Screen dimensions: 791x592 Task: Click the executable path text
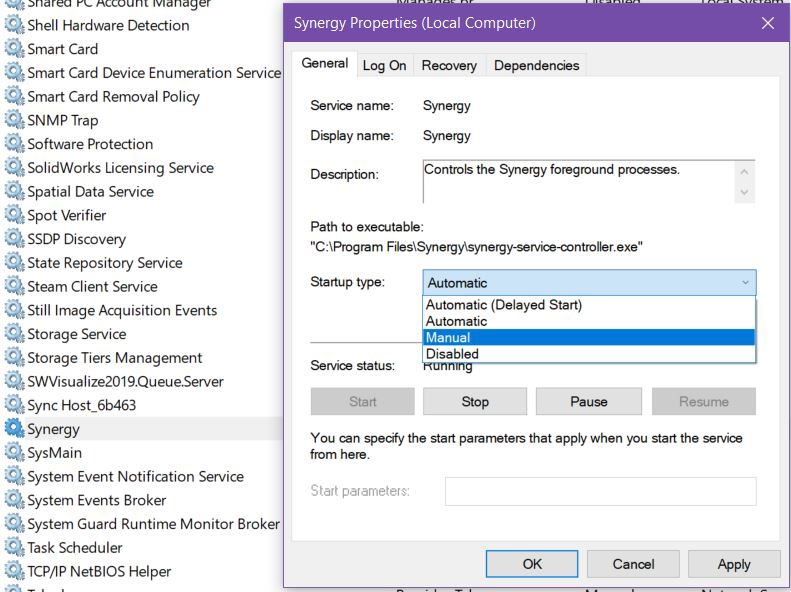(x=476, y=247)
